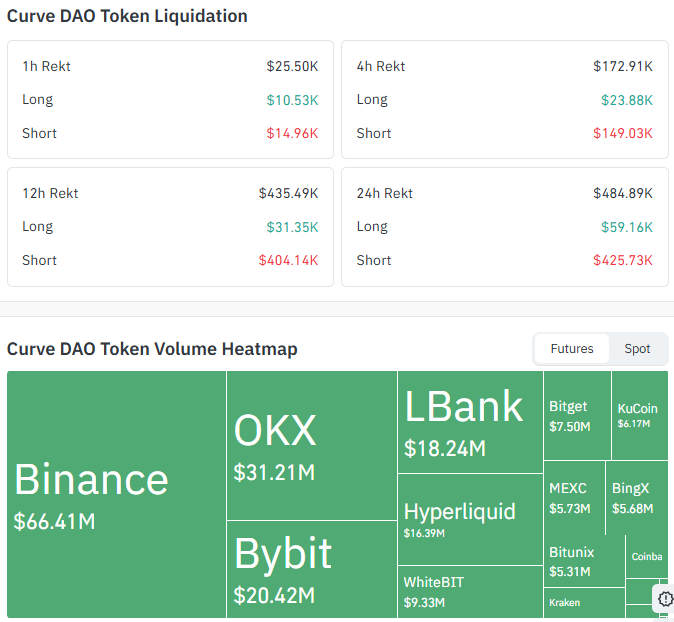This screenshot has height=622, width=674.
Task: Select the Bitunix $5.31M heatmap tile
Action: (584, 561)
